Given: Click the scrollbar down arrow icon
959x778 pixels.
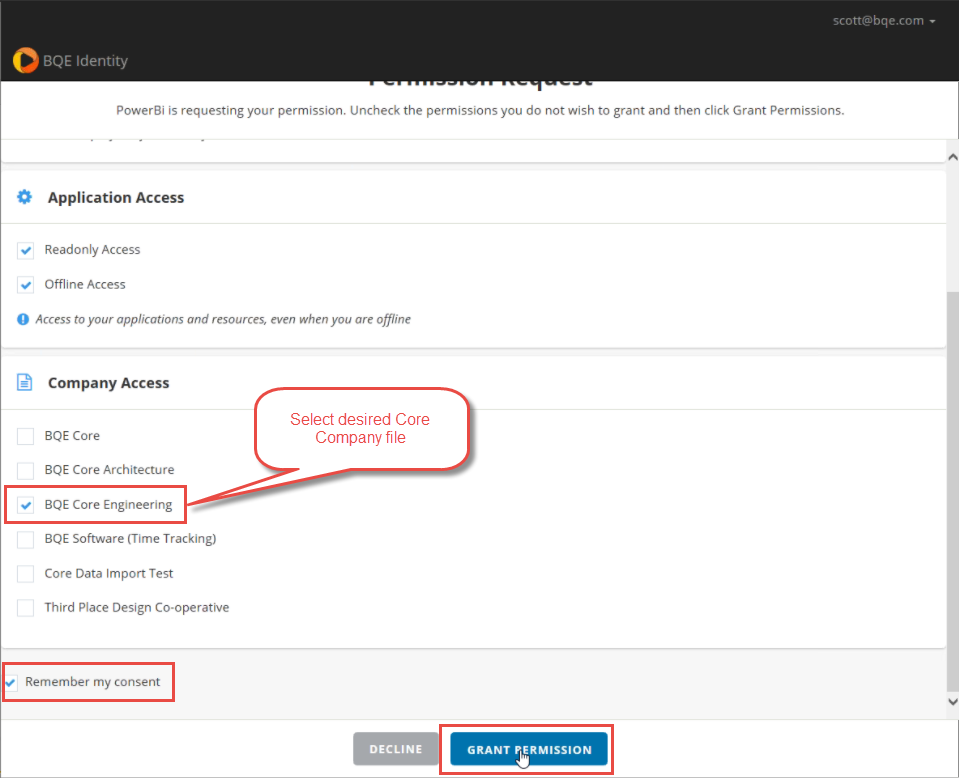Looking at the screenshot, I should tap(951, 701).
